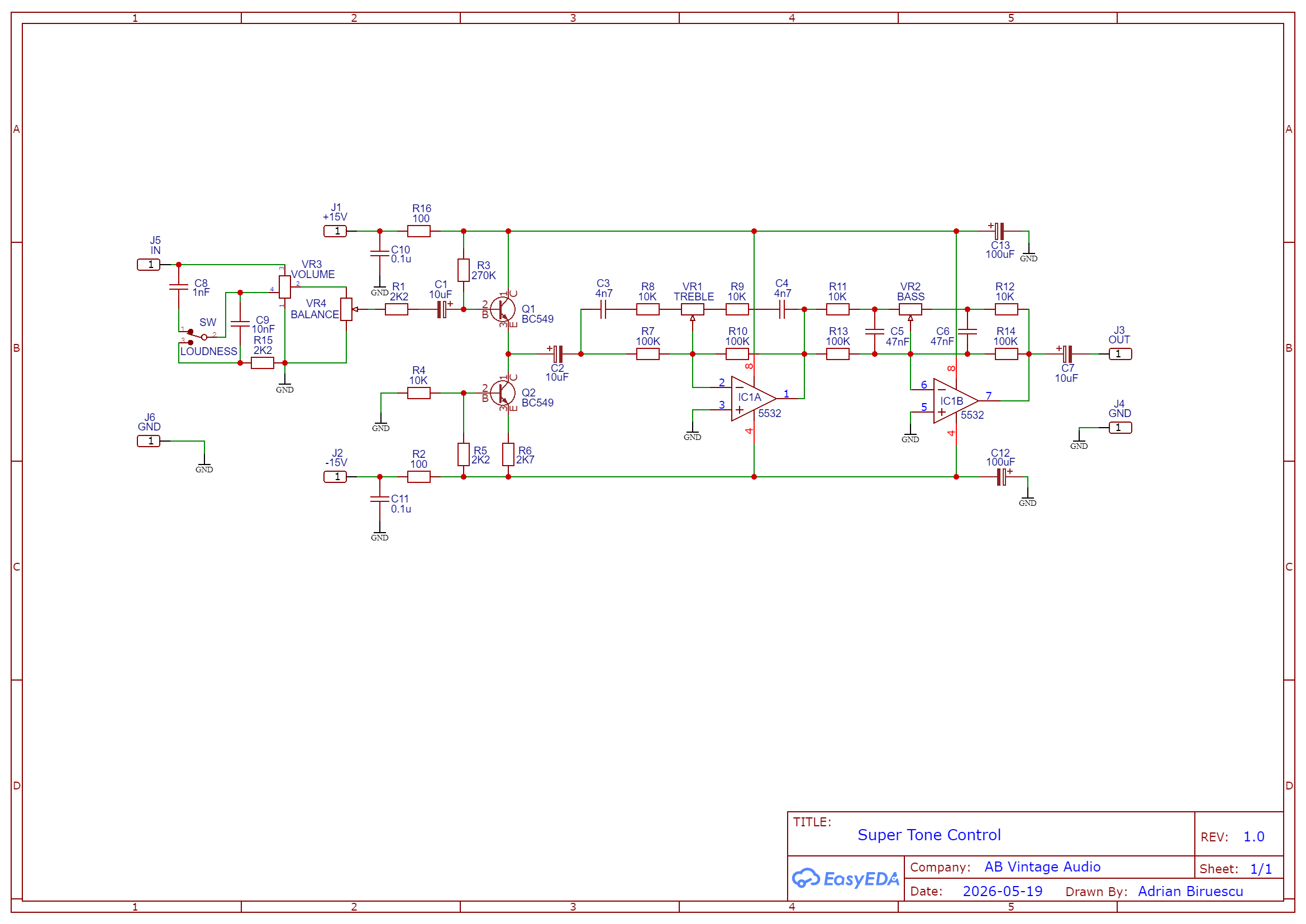
Task: Click the sheet number '1/1'
Action: 1260,869
